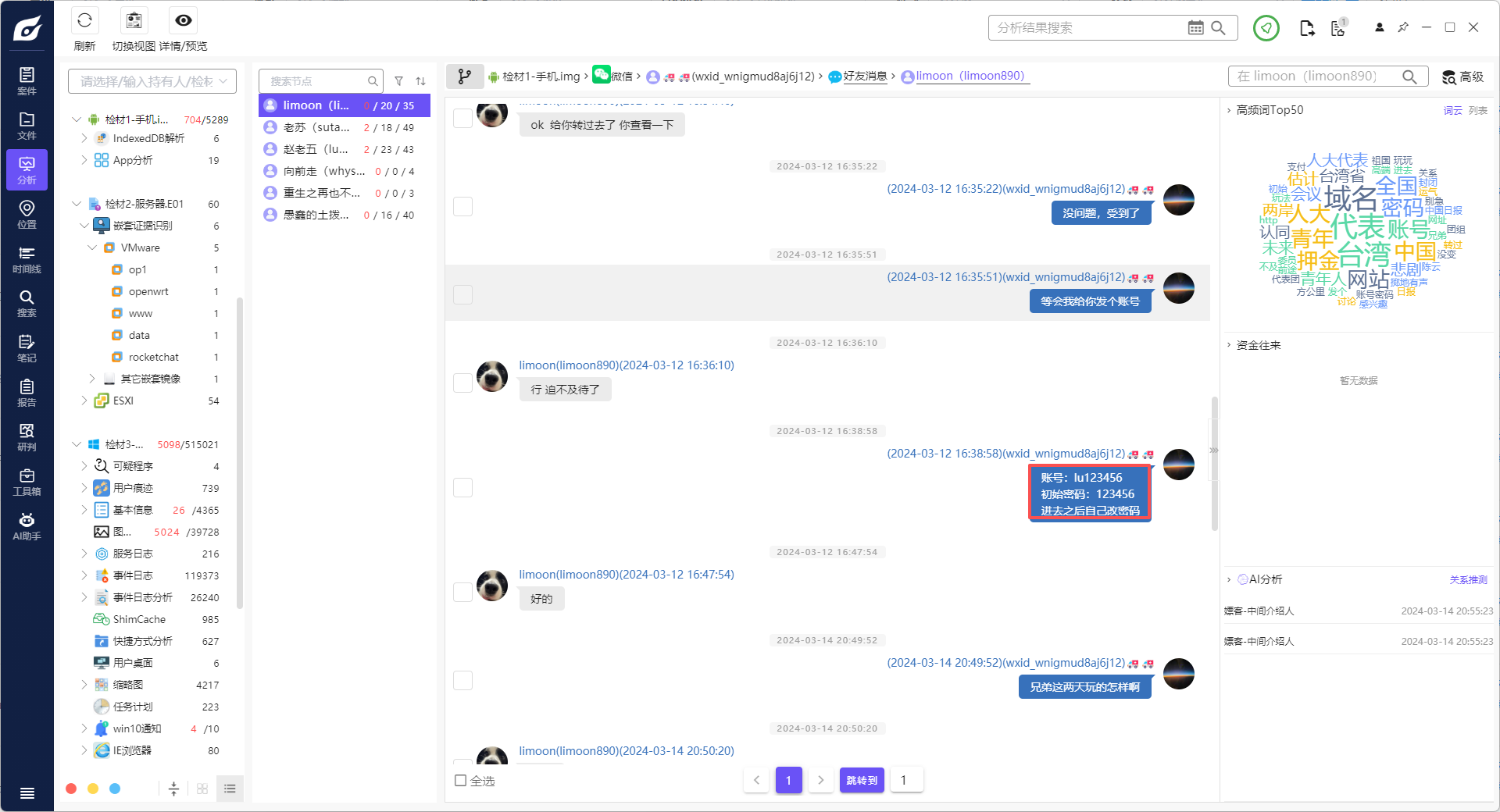Viewport: 1500px width, 812px height.
Task: Open the 时间线 timeline view
Action: pyautogui.click(x=27, y=259)
